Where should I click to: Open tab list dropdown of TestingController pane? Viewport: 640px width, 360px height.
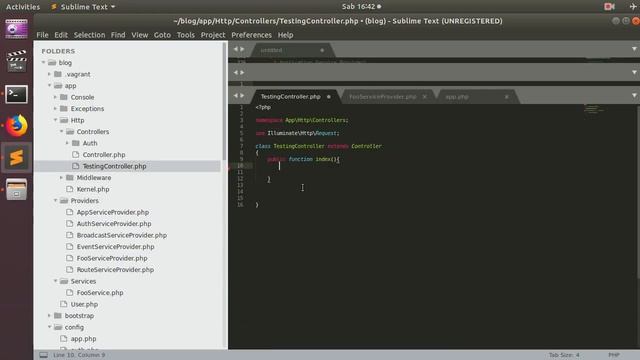pyautogui.click(x=634, y=96)
